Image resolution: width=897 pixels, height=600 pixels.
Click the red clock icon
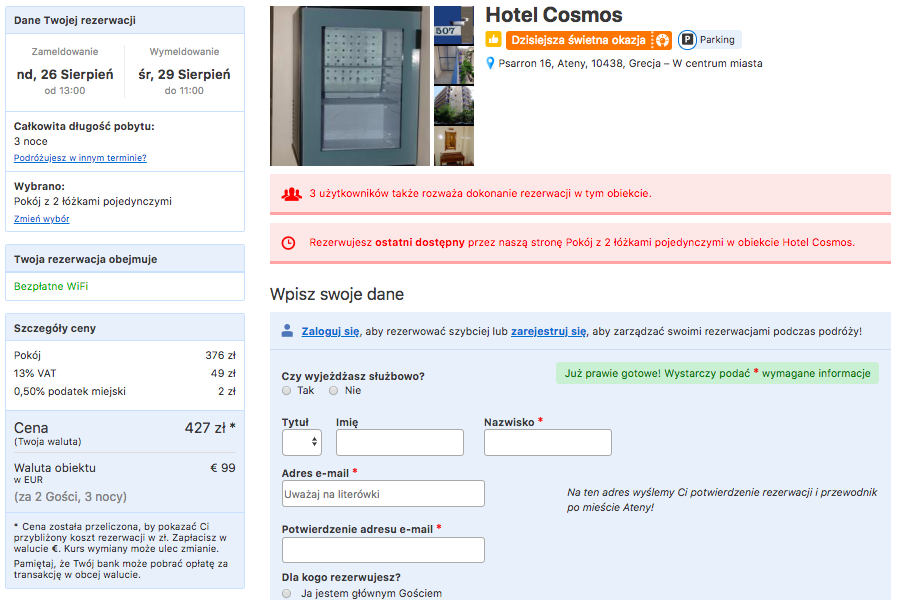[289, 243]
